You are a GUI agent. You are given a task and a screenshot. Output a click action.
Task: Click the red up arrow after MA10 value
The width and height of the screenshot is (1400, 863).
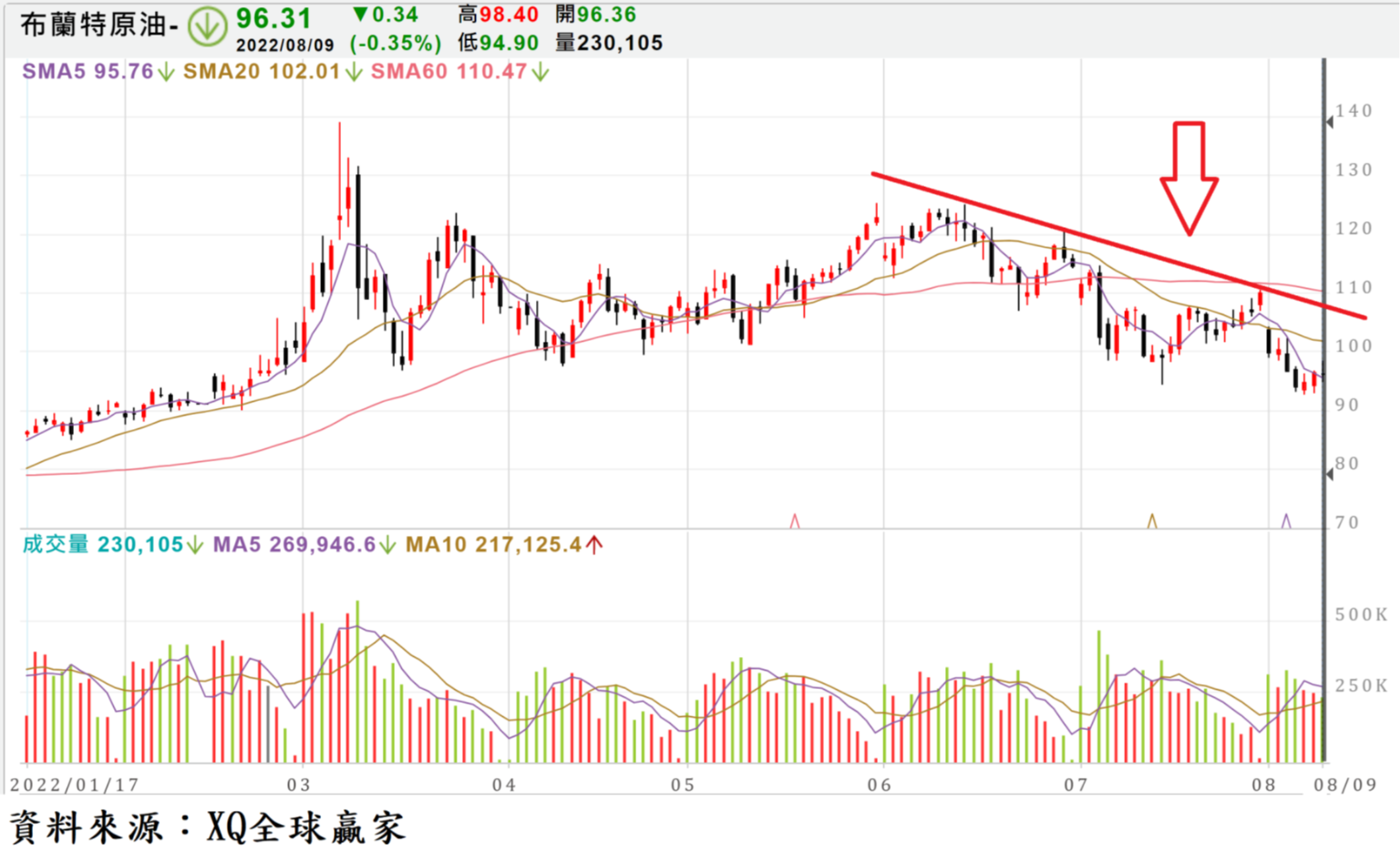pyautogui.click(x=594, y=545)
